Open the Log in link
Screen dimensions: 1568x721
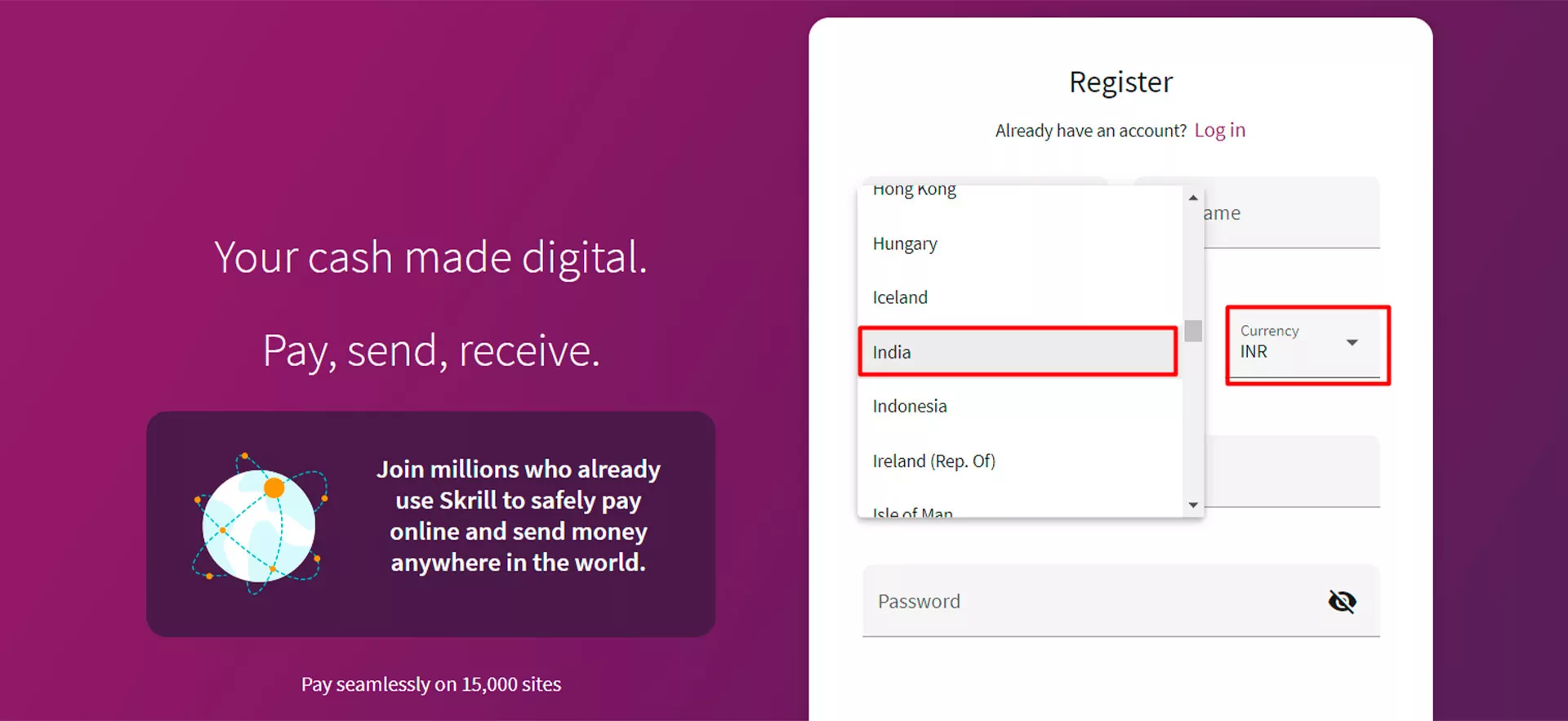point(1219,131)
